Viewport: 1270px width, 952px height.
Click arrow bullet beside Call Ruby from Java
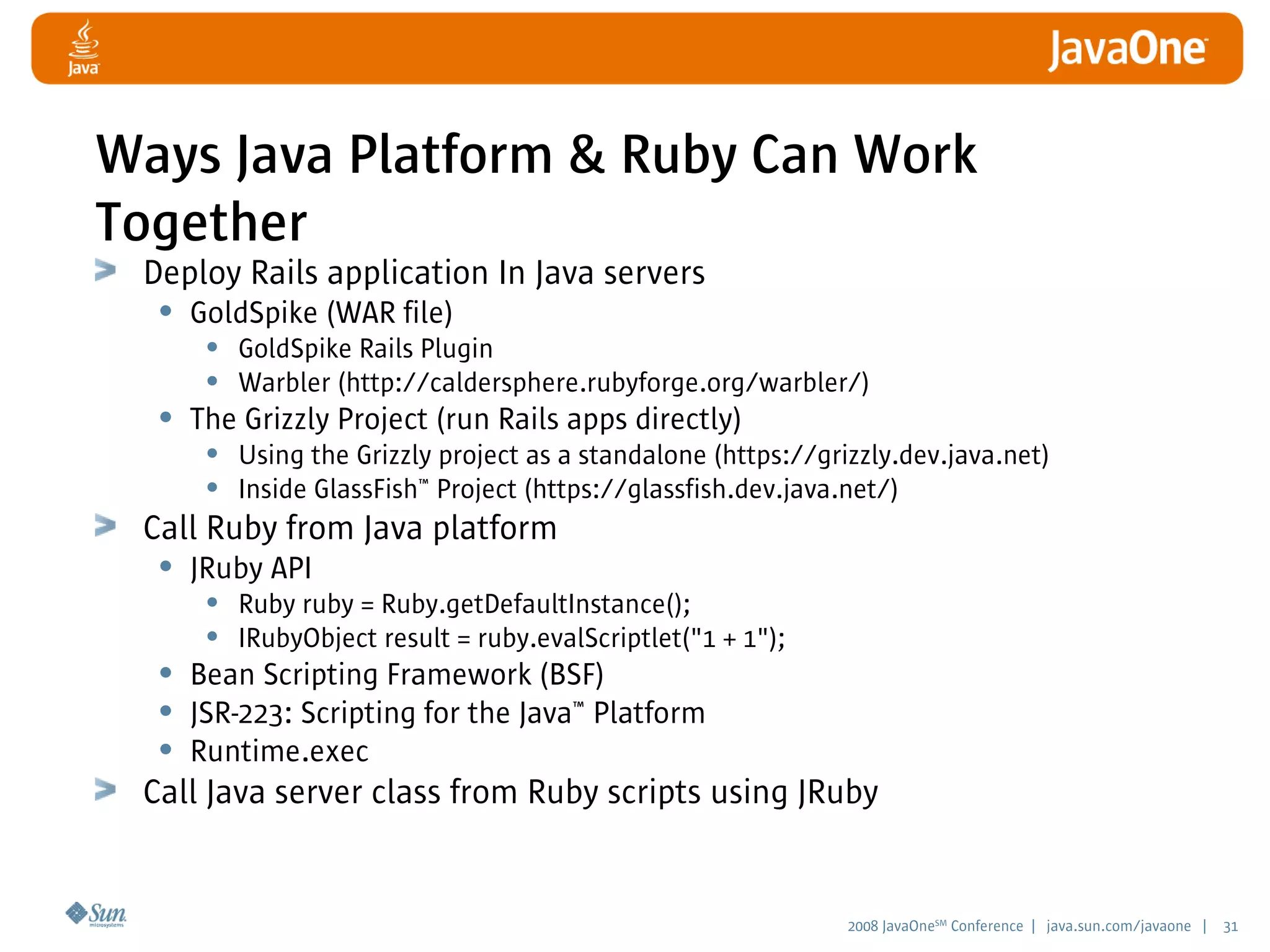[x=105, y=526]
